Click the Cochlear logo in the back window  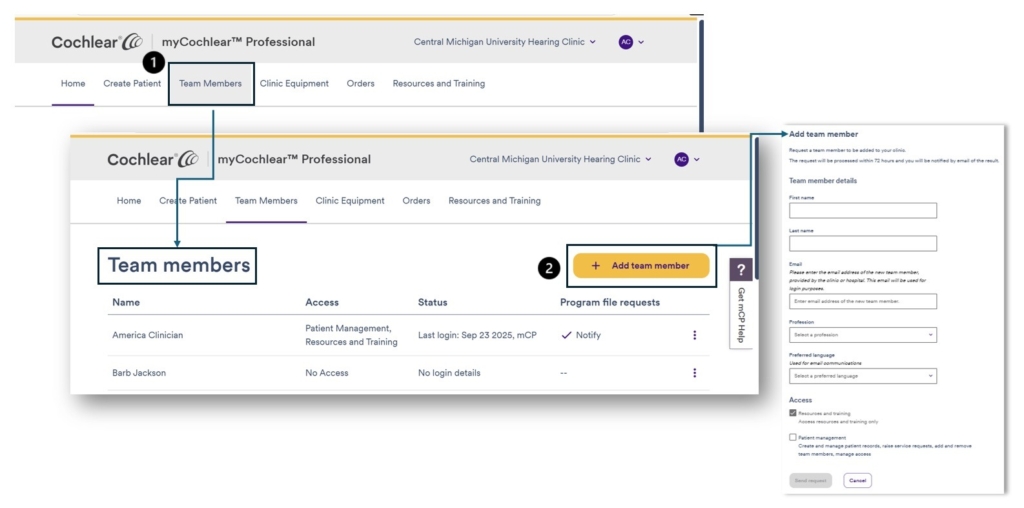point(97,42)
